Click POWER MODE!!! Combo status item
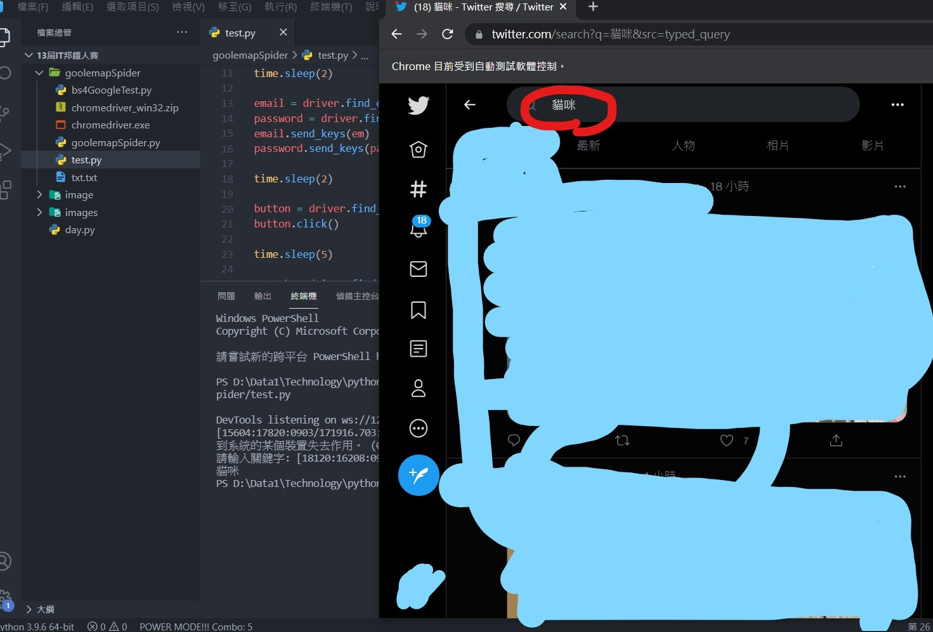Screen dimensions: 933x632 196,627
